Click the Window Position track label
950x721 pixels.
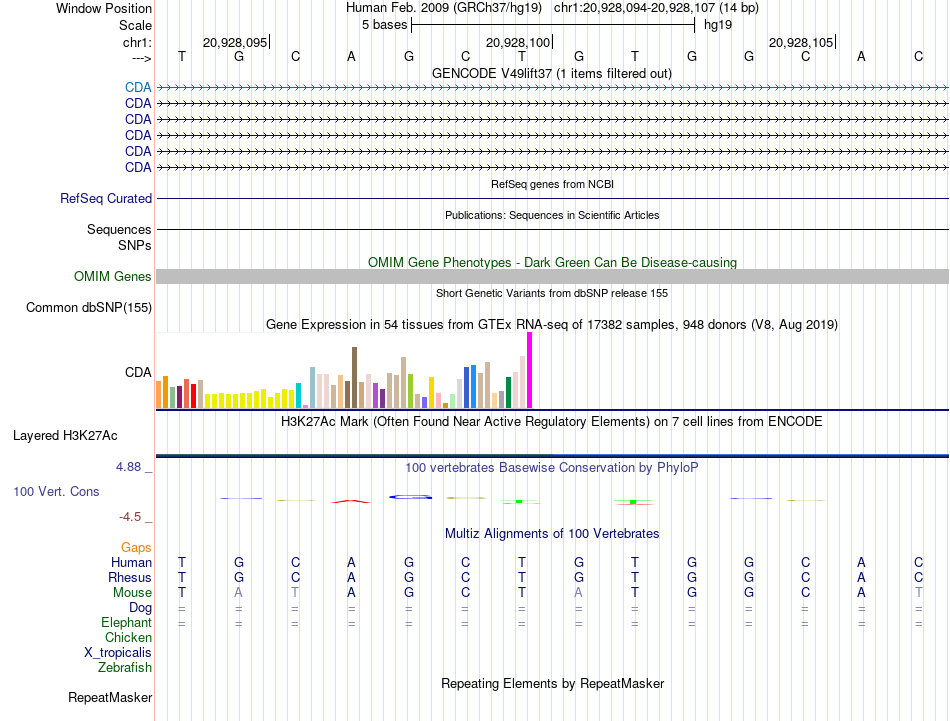(104, 8)
